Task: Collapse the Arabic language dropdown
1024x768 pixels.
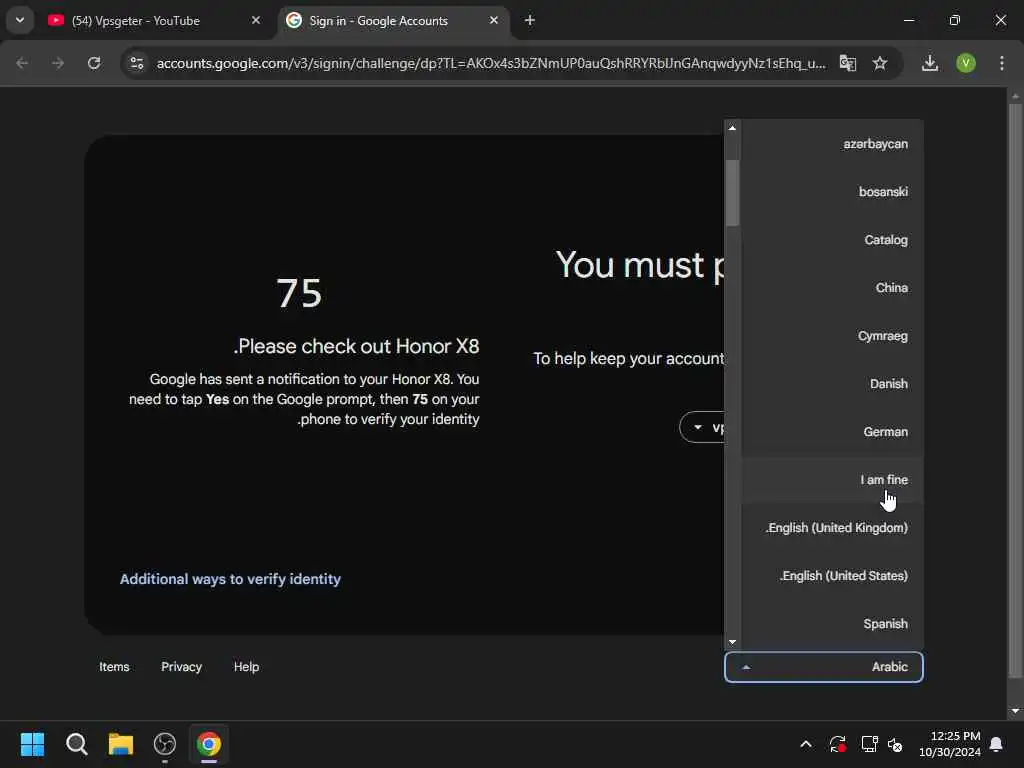Action: click(824, 667)
